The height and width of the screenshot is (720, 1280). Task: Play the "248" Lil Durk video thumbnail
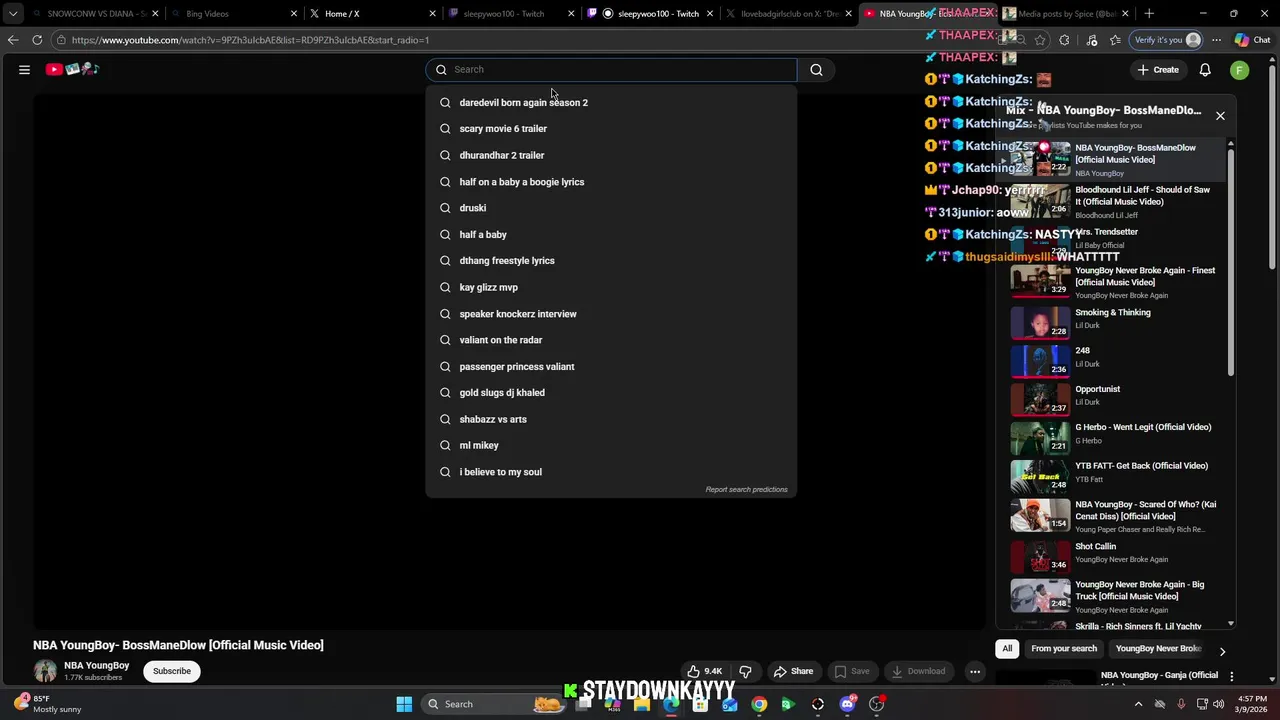tap(1040, 360)
